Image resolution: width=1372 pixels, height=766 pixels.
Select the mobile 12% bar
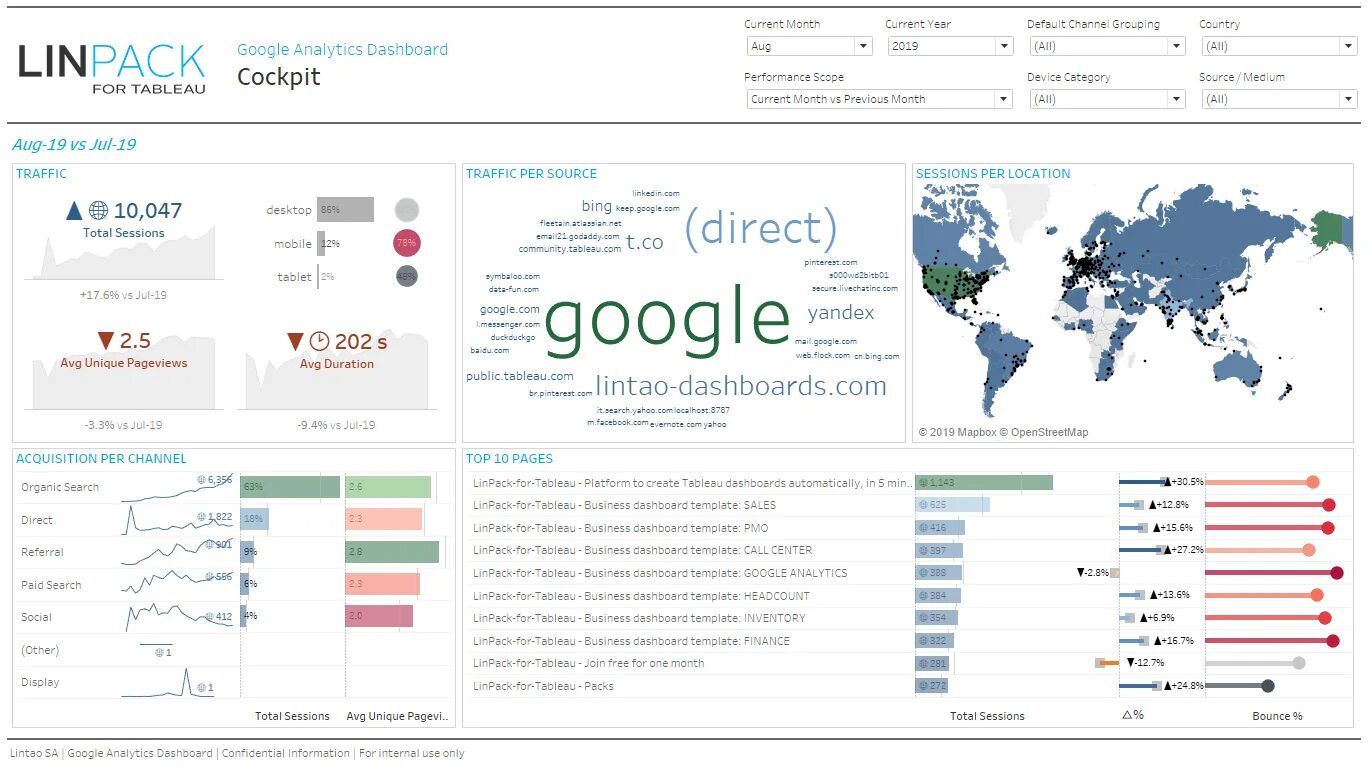[x=321, y=243]
